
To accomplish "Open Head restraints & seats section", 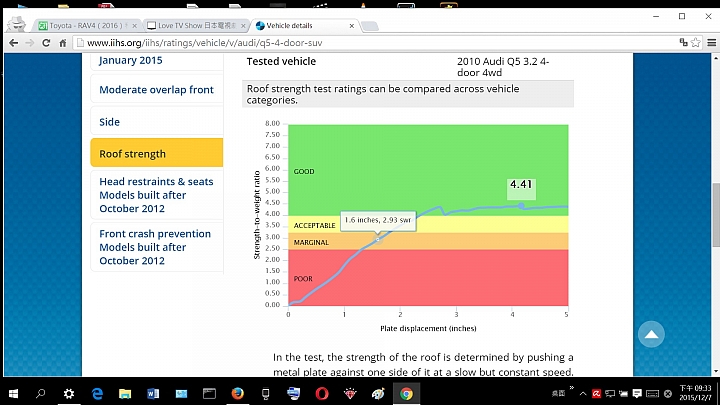I will pyautogui.click(x=157, y=195).
